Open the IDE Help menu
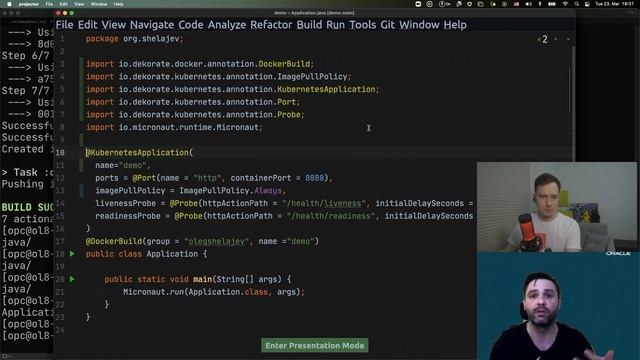Image resolution: width=640 pixels, height=360 pixels. tap(455, 25)
